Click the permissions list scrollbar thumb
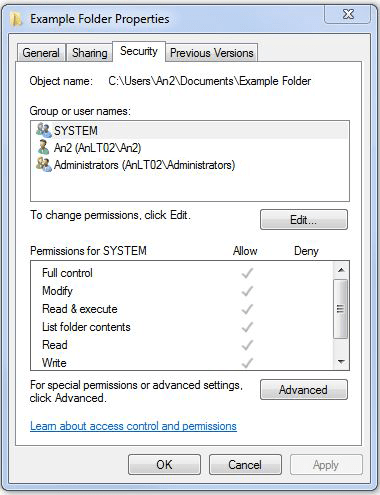380x495 pixels. [x=341, y=309]
